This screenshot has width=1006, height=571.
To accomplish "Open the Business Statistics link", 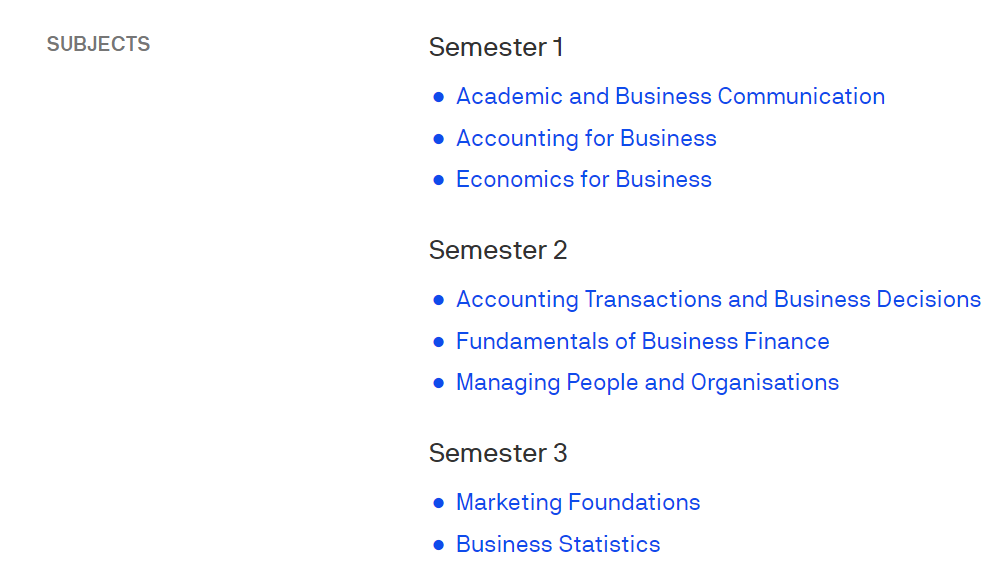I will point(558,544).
